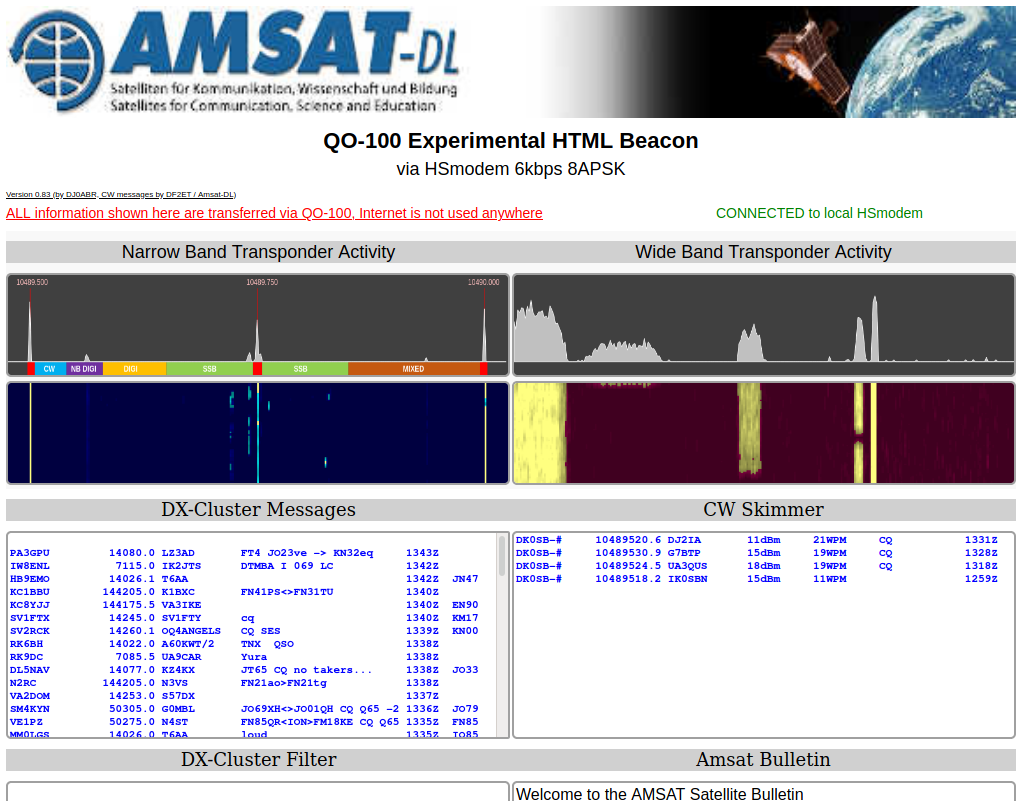Select the MIXED band segment
1017x801 pixels.
coord(415,369)
